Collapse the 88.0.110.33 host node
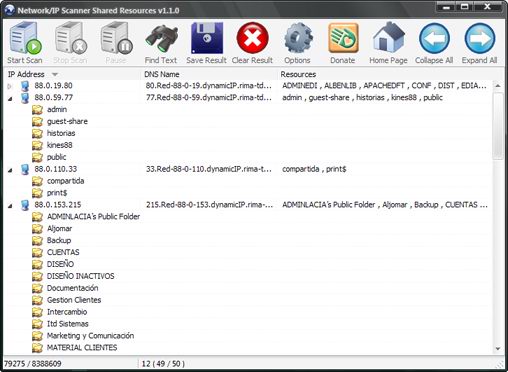This screenshot has width=508, height=372. [10, 170]
